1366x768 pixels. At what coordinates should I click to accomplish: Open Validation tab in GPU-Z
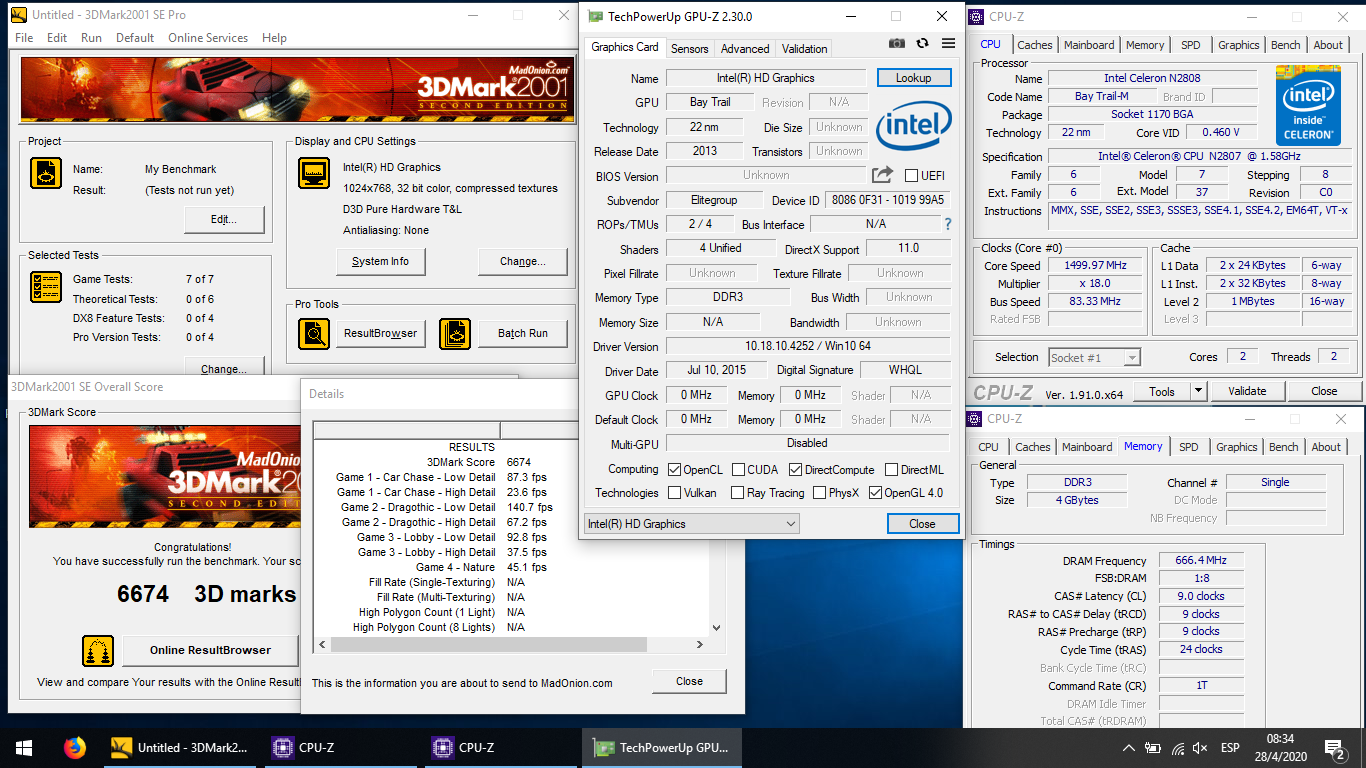(x=805, y=48)
